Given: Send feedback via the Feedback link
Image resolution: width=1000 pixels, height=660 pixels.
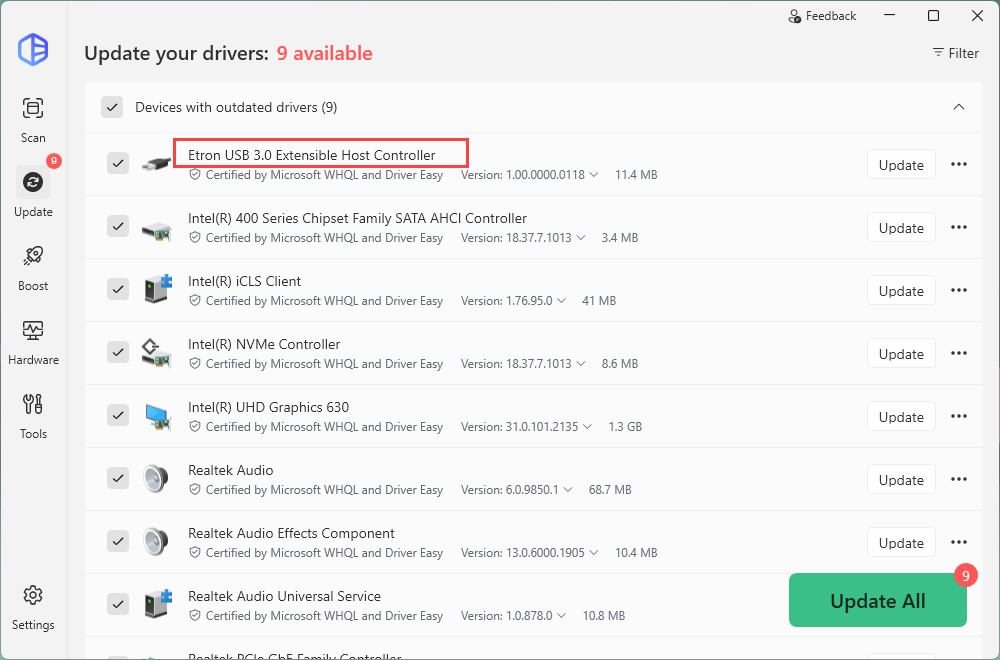Looking at the screenshot, I should tap(822, 16).
